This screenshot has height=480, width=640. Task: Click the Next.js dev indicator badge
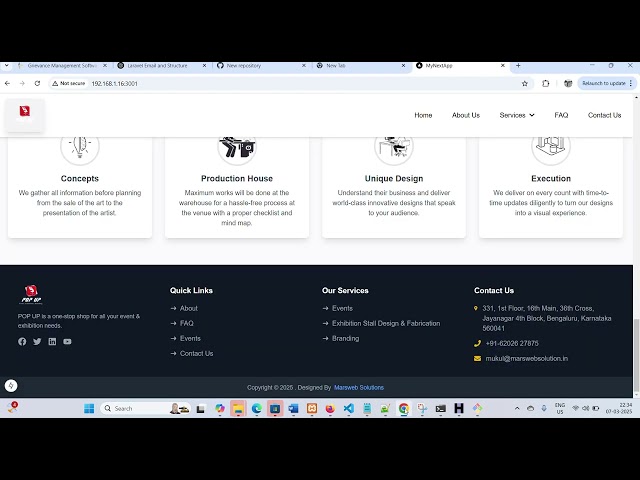tap(11, 385)
